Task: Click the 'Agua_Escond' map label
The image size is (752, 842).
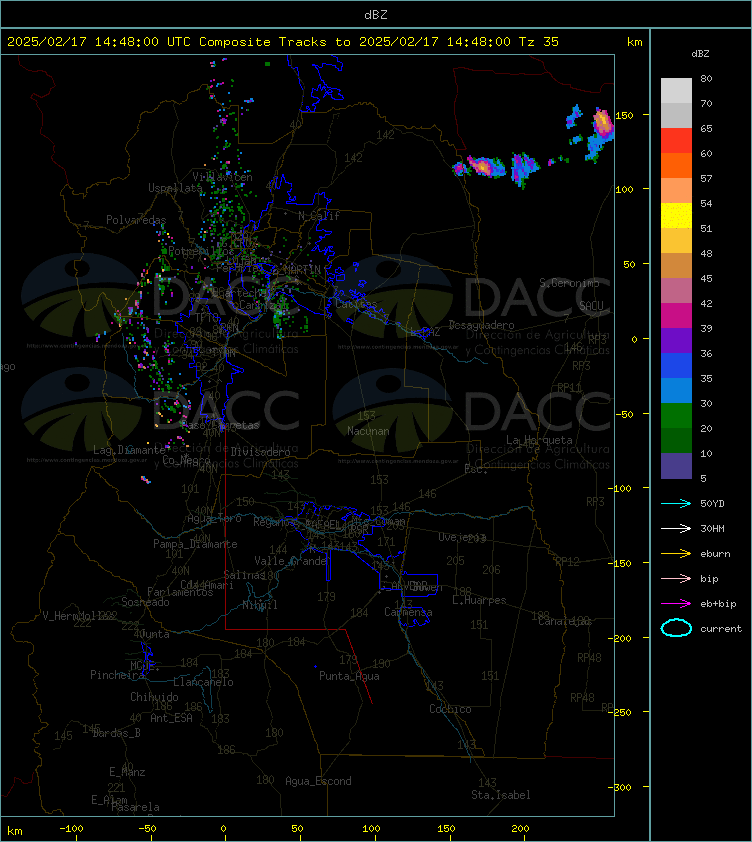Action: 318,781
